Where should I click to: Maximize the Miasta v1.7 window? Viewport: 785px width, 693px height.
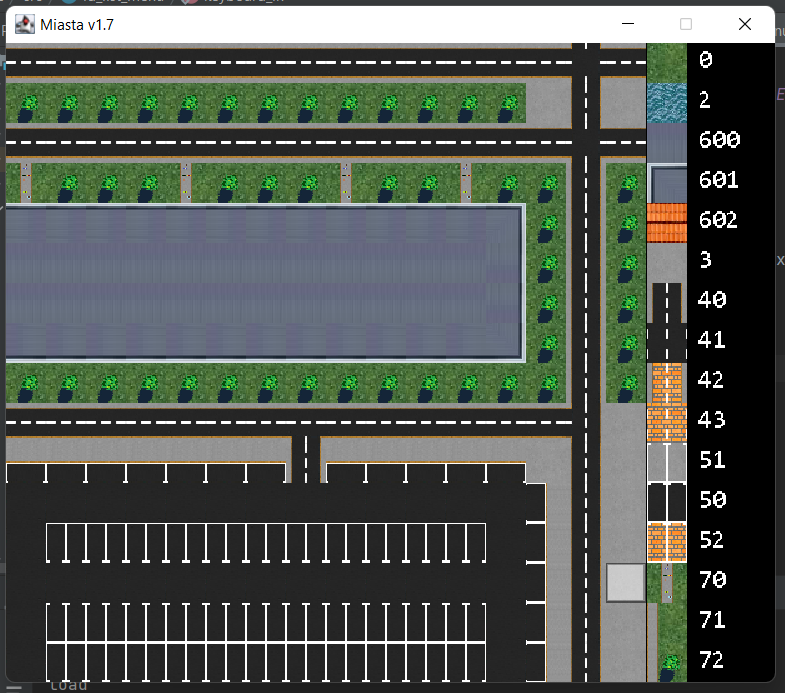pos(686,24)
